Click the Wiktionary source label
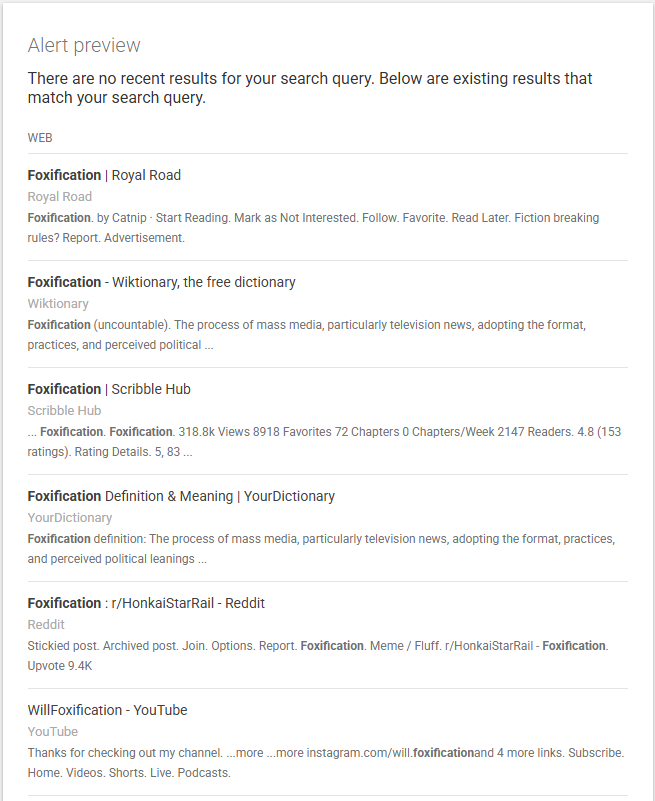The image size is (655, 801). coord(58,304)
